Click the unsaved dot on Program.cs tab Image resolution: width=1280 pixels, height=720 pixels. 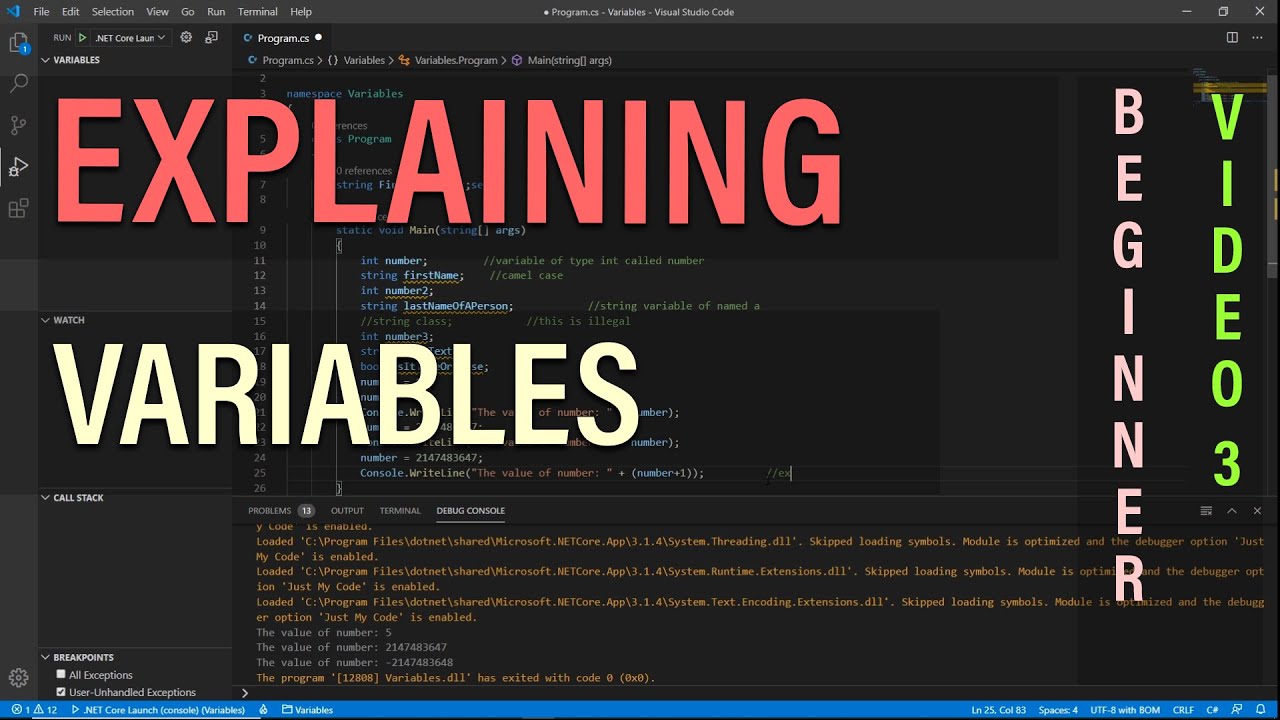click(x=318, y=38)
